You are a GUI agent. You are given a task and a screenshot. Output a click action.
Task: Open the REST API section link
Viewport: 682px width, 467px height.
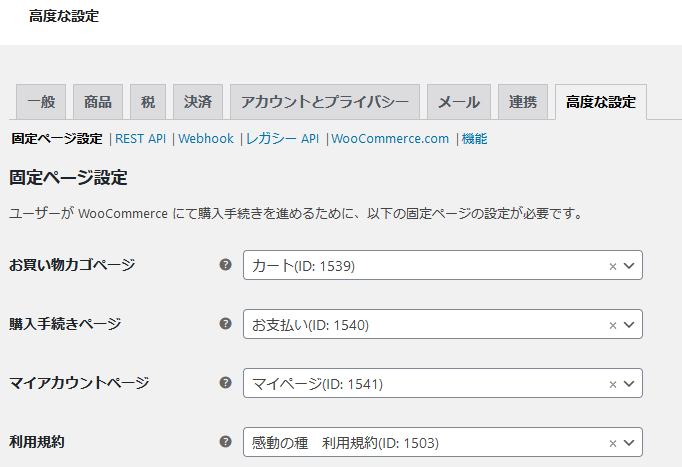(140, 139)
